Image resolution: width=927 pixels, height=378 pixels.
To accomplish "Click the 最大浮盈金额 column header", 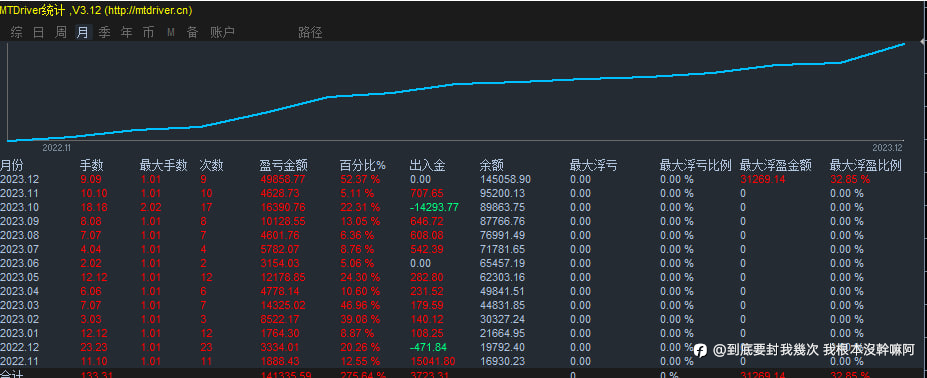I will click(776, 166).
